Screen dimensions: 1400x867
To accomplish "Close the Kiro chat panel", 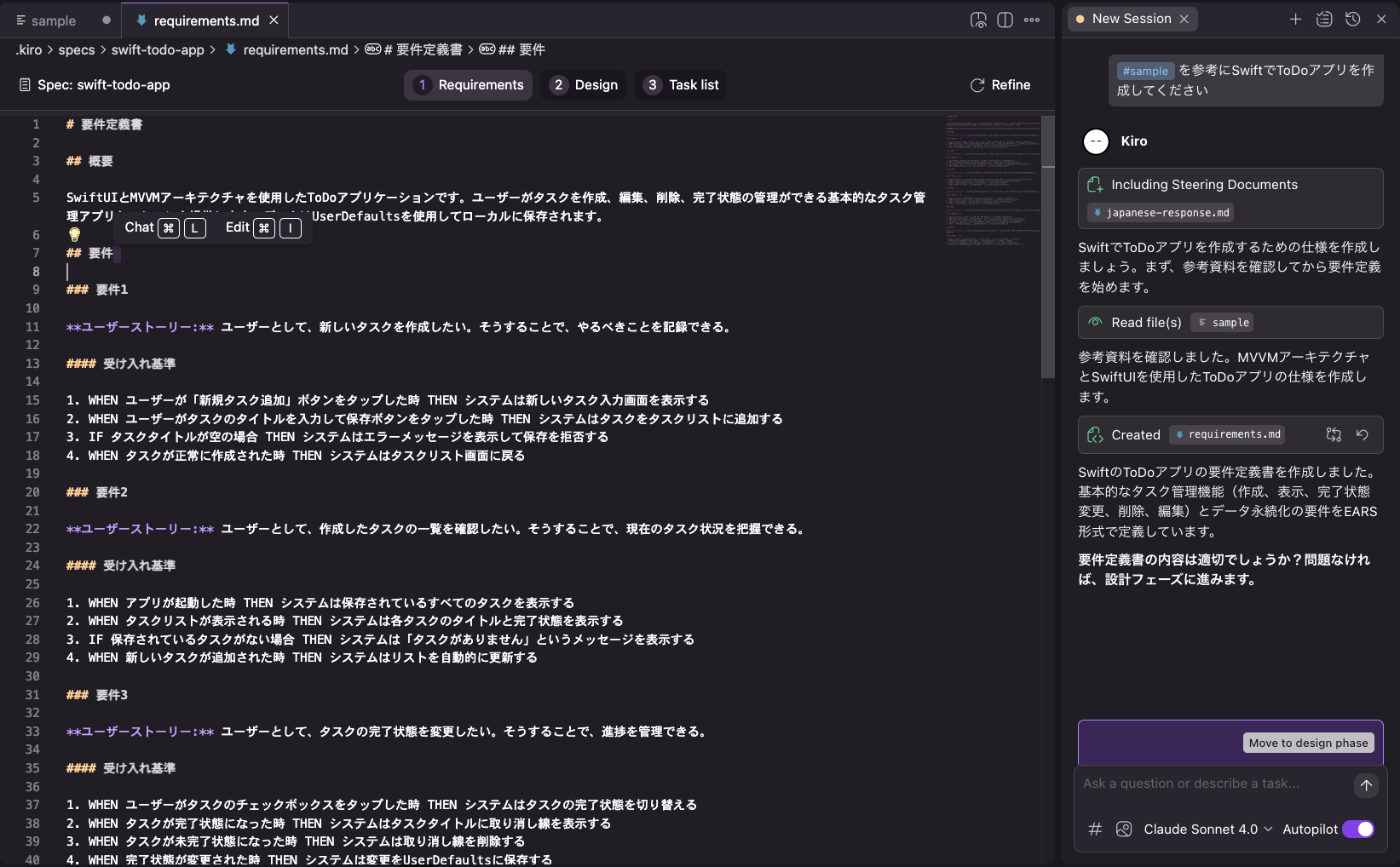I will pos(1381,19).
